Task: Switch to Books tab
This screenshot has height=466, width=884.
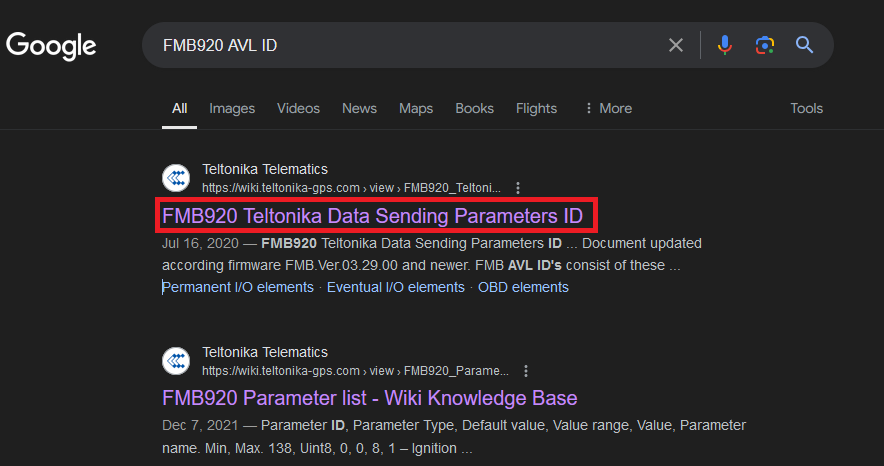Action: (474, 108)
